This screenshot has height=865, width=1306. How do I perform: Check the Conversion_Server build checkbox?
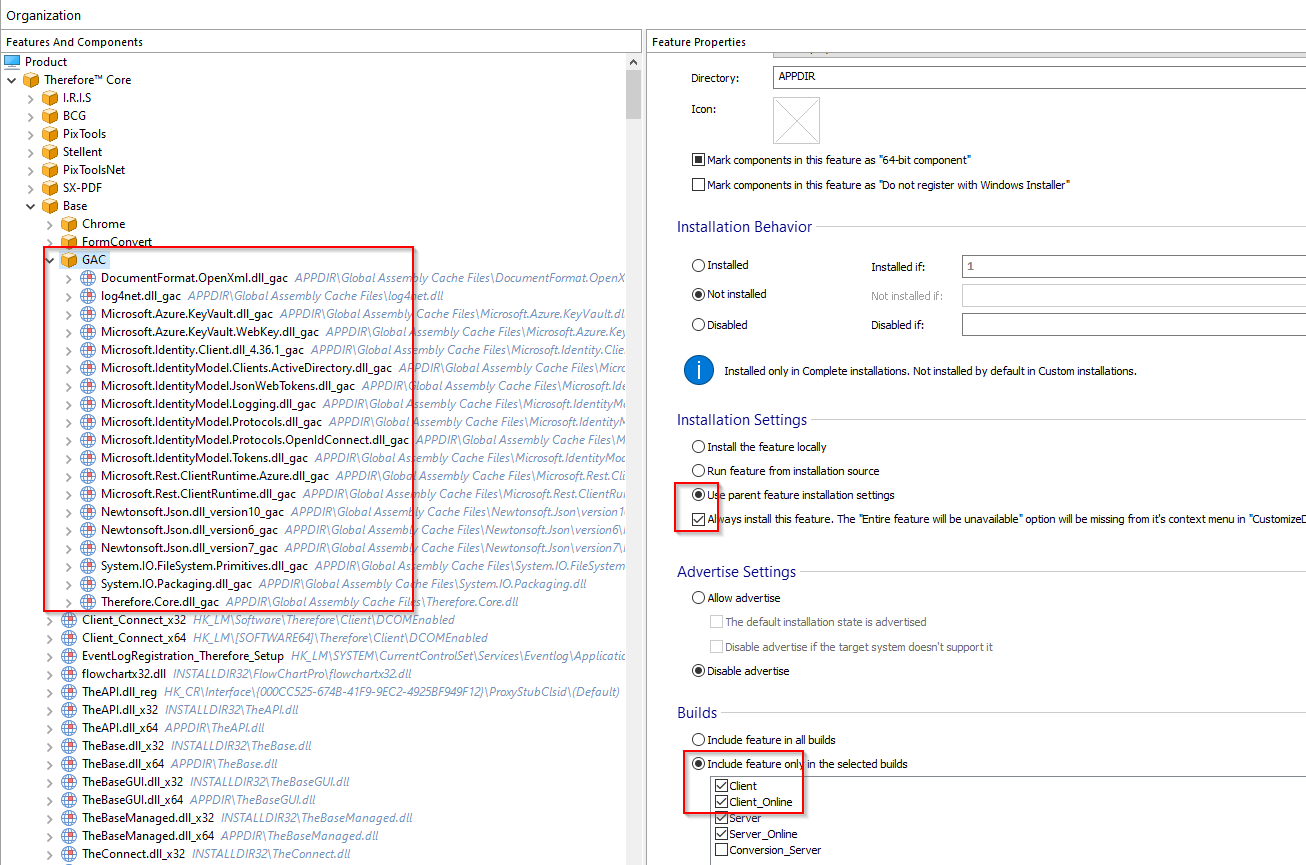(x=721, y=850)
